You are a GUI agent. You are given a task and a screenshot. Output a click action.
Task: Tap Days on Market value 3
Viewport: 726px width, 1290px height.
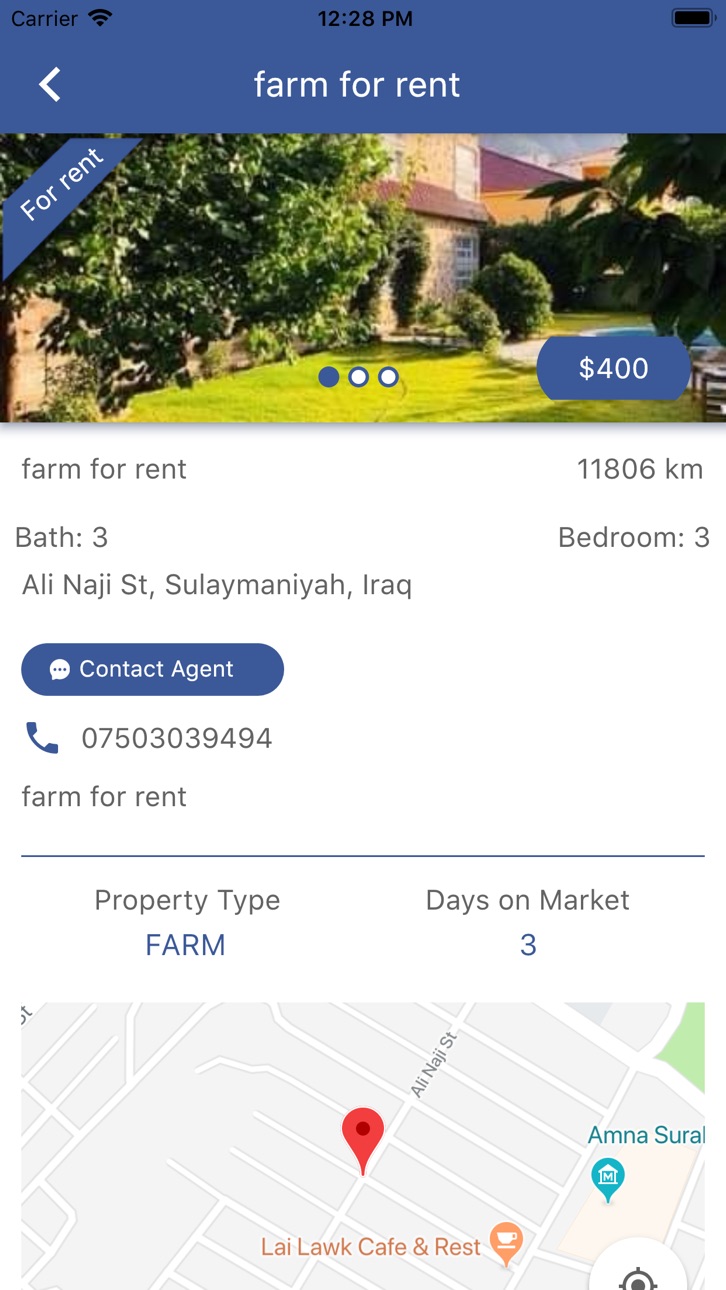point(528,945)
